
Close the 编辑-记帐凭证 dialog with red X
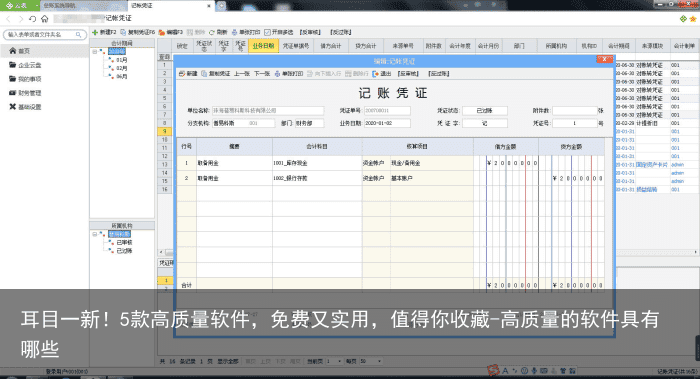604,59
